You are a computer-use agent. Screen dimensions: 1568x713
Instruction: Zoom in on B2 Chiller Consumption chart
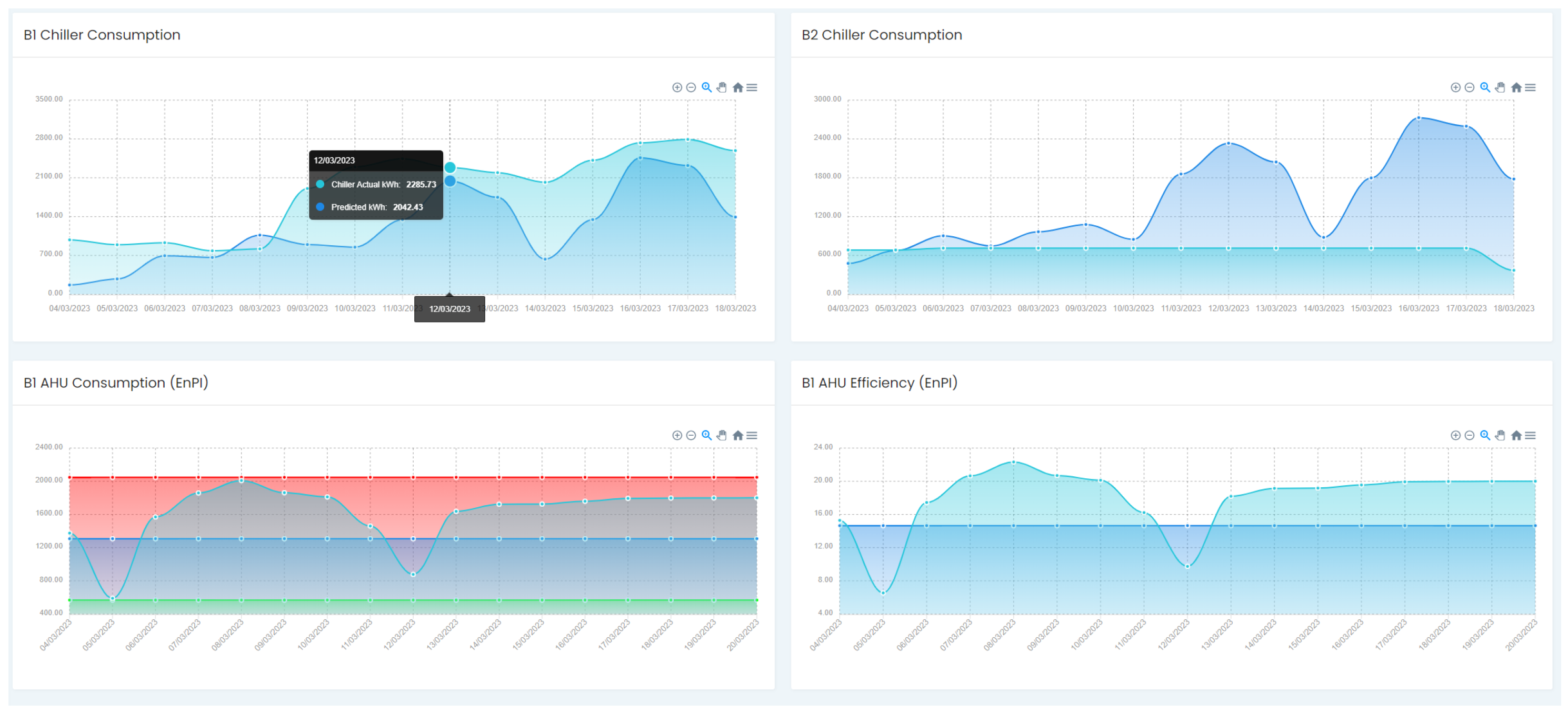[1455, 87]
